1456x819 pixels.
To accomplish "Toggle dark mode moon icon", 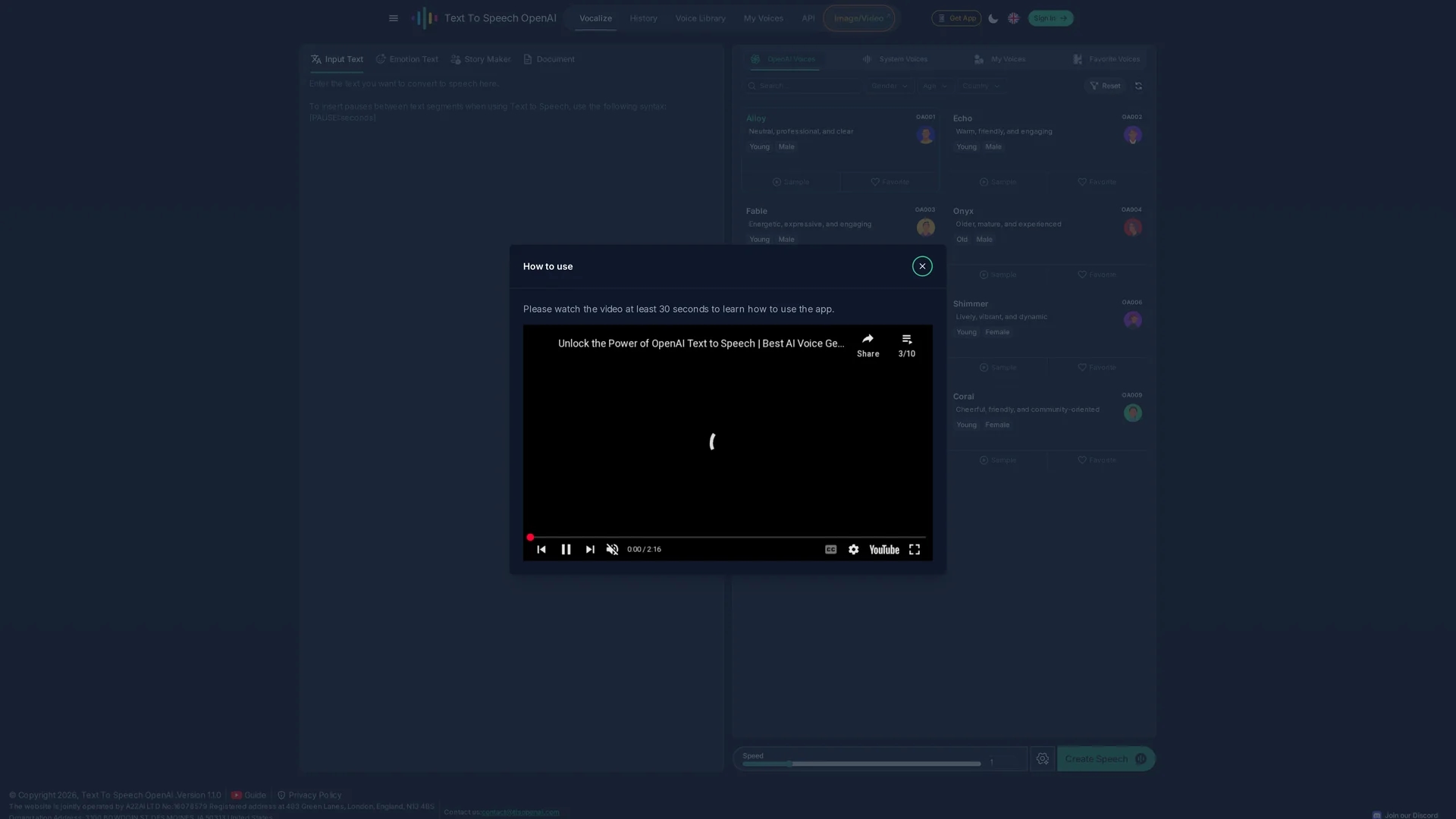I will tap(993, 18).
